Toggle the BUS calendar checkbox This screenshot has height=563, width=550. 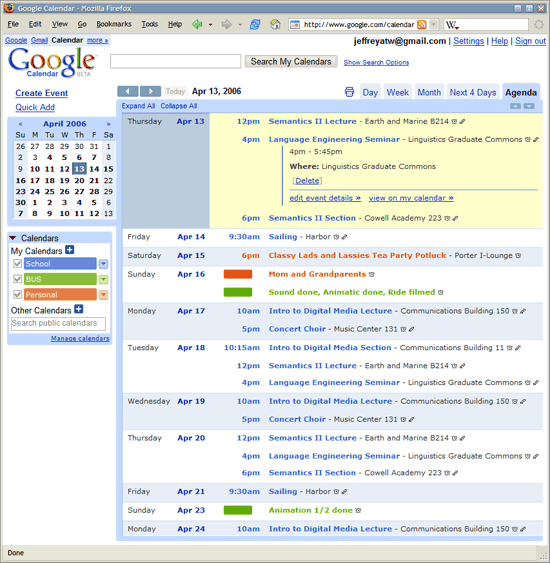(x=17, y=279)
